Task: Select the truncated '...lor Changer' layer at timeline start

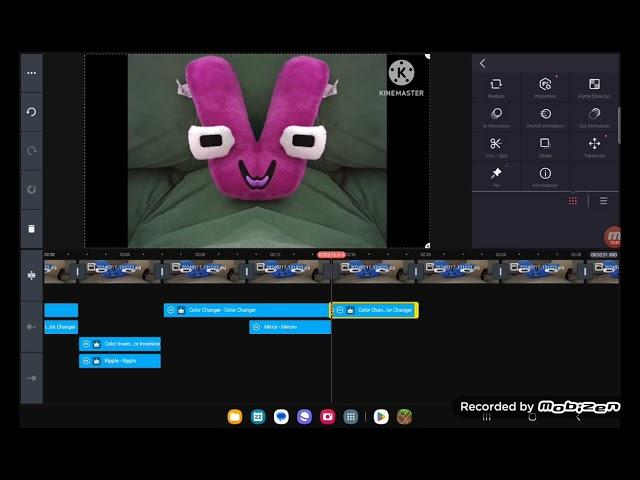Action: [61, 327]
